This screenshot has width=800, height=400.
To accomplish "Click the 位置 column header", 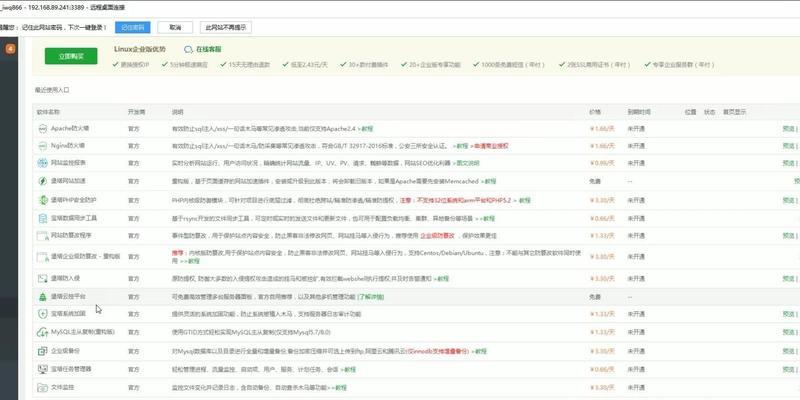I will pyautogui.click(x=690, y=112).
